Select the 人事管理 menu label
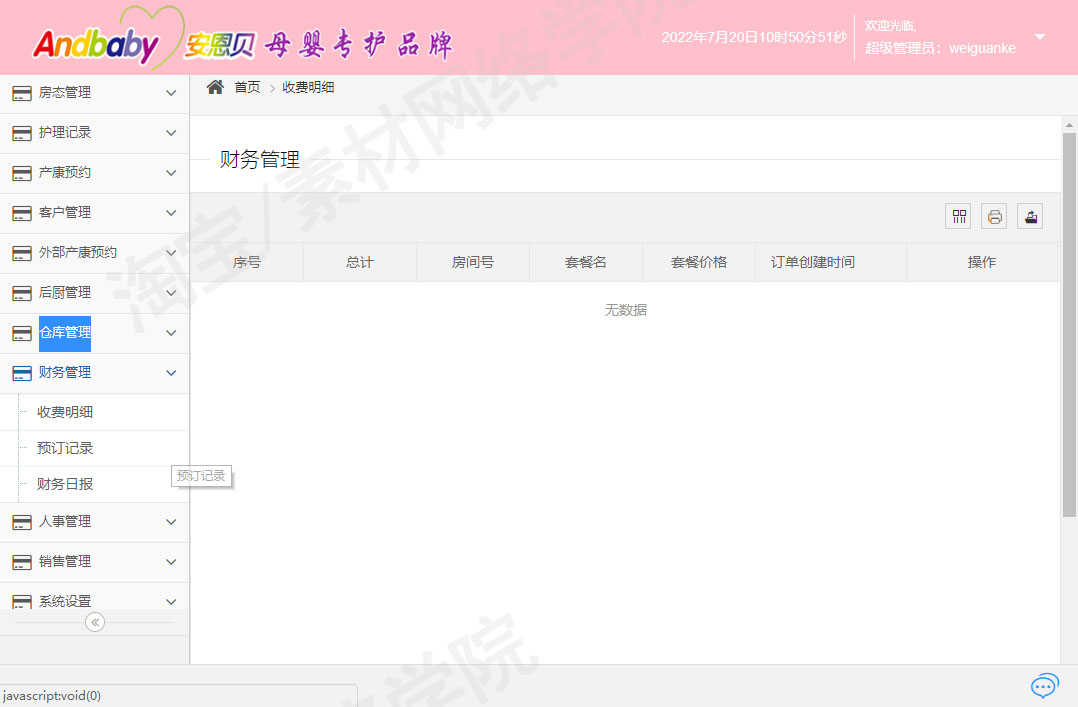The width and height of the screenshot is (1078, 707). point(65,521)
